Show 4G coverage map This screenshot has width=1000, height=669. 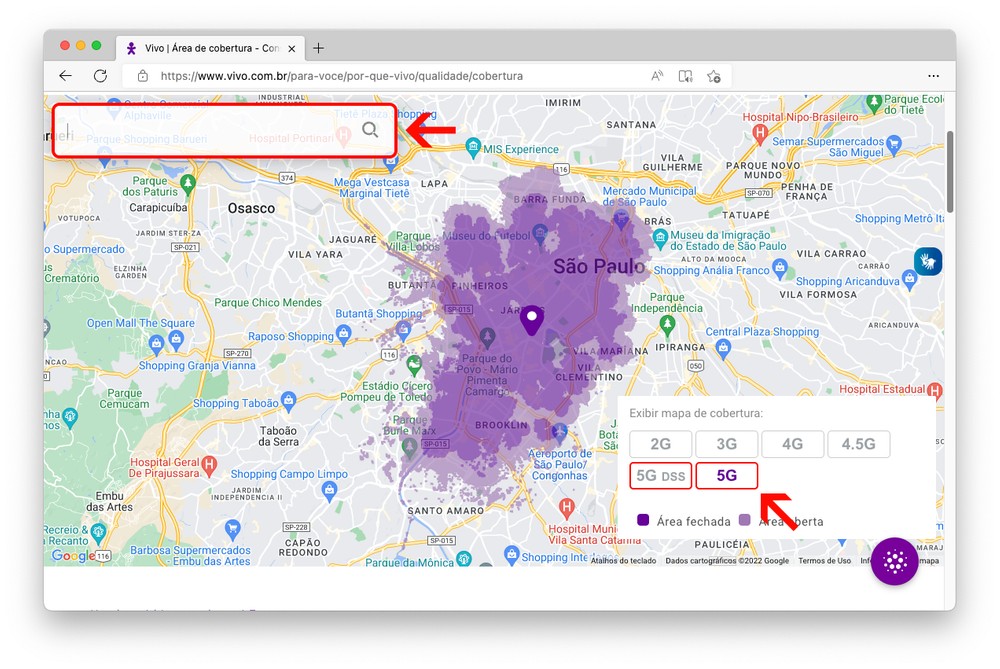(x=792, y=444)
